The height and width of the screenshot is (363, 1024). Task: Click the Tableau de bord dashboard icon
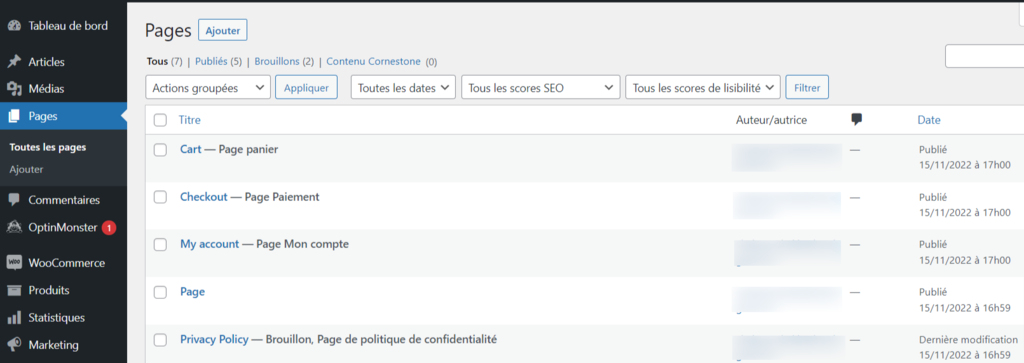click(x=14, y=26)
